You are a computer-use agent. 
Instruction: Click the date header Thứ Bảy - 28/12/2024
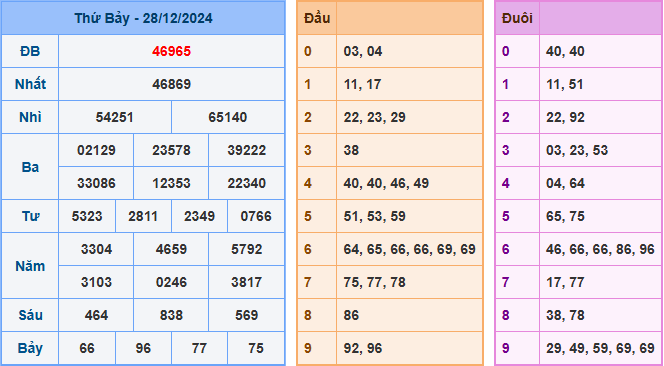(x=144, y=19)
